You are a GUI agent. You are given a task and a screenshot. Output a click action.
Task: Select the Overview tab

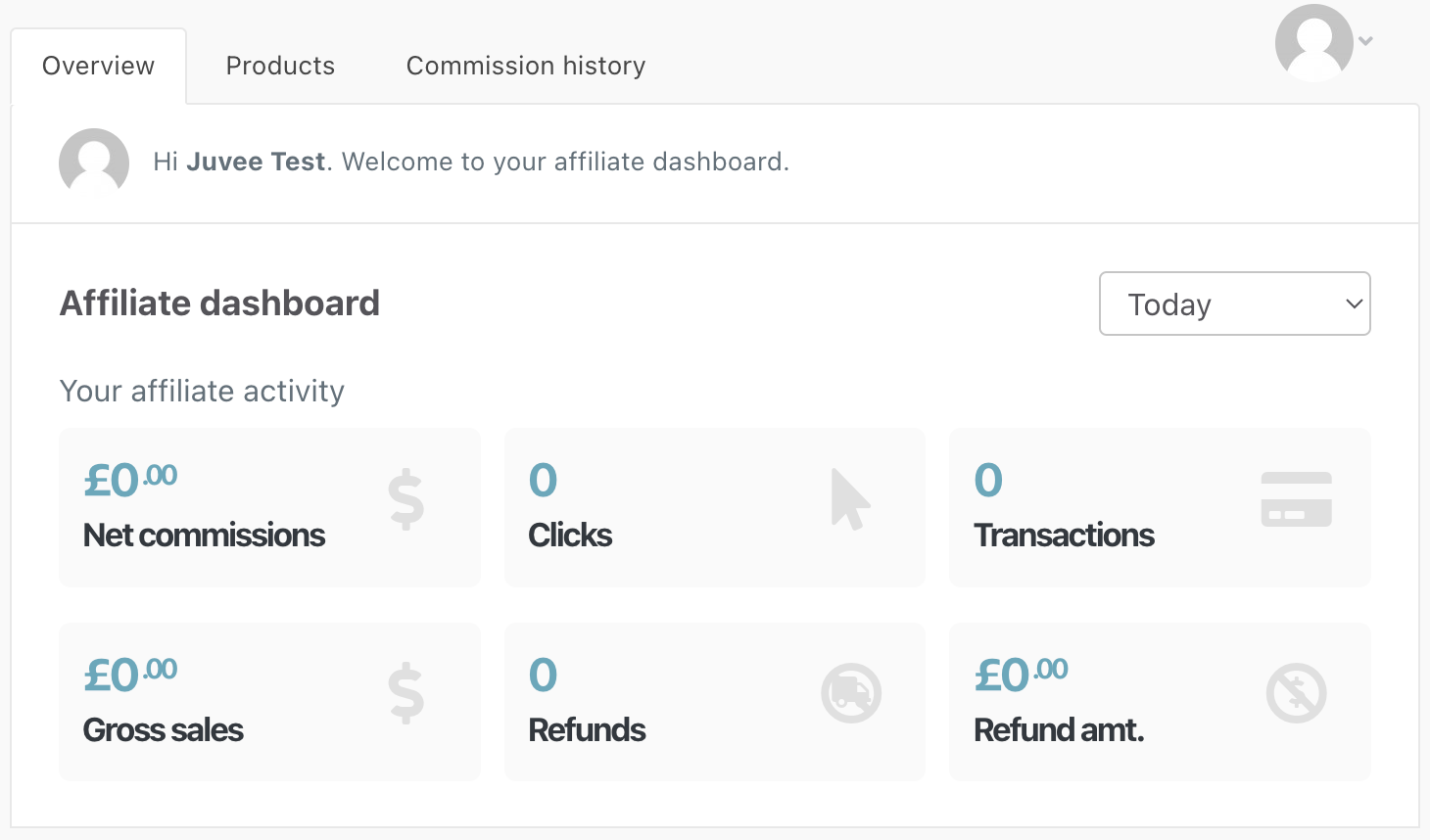point(98,66)
